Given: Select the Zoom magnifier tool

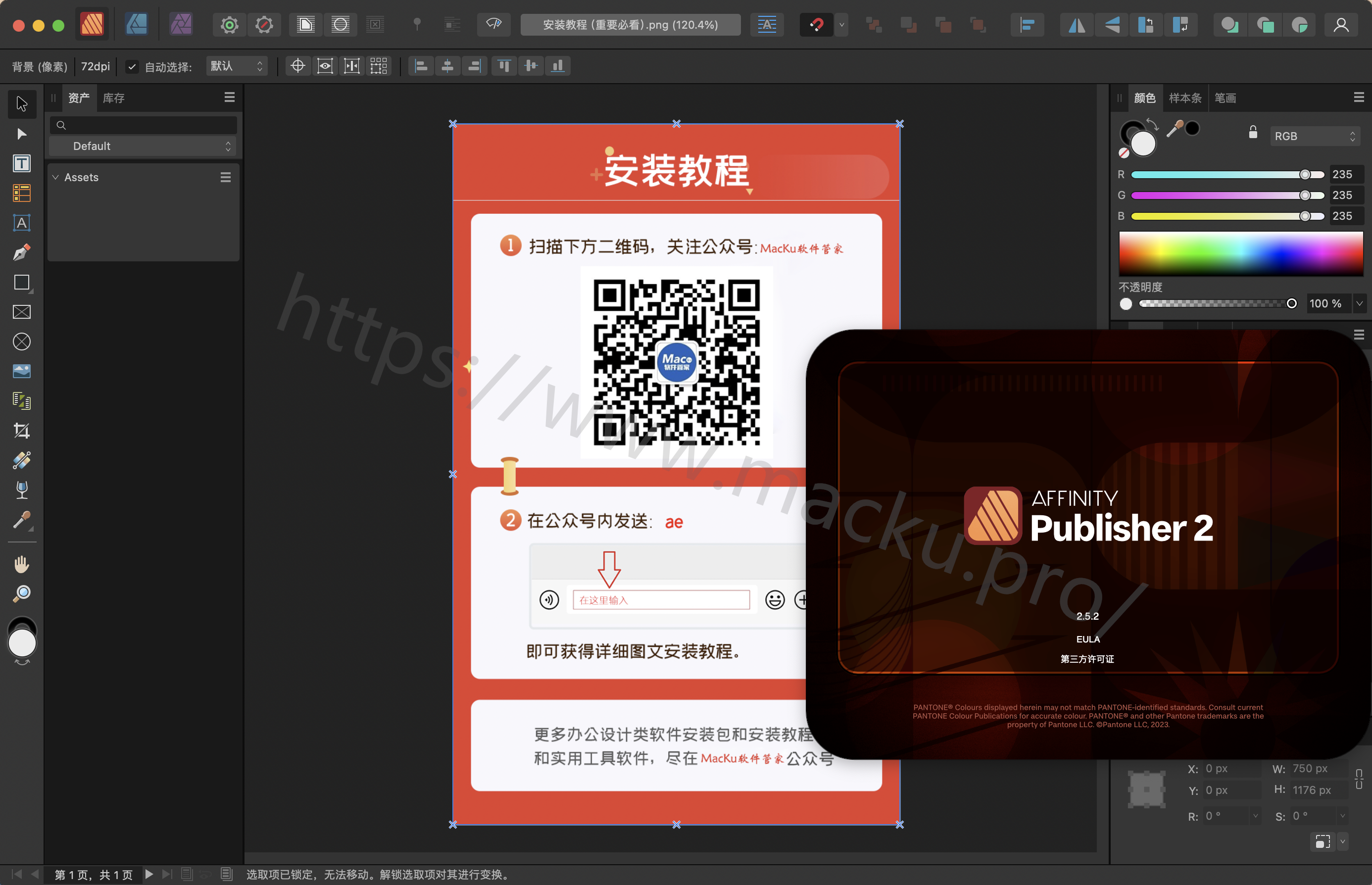Looking at the screenshot, I should (22, 593).
